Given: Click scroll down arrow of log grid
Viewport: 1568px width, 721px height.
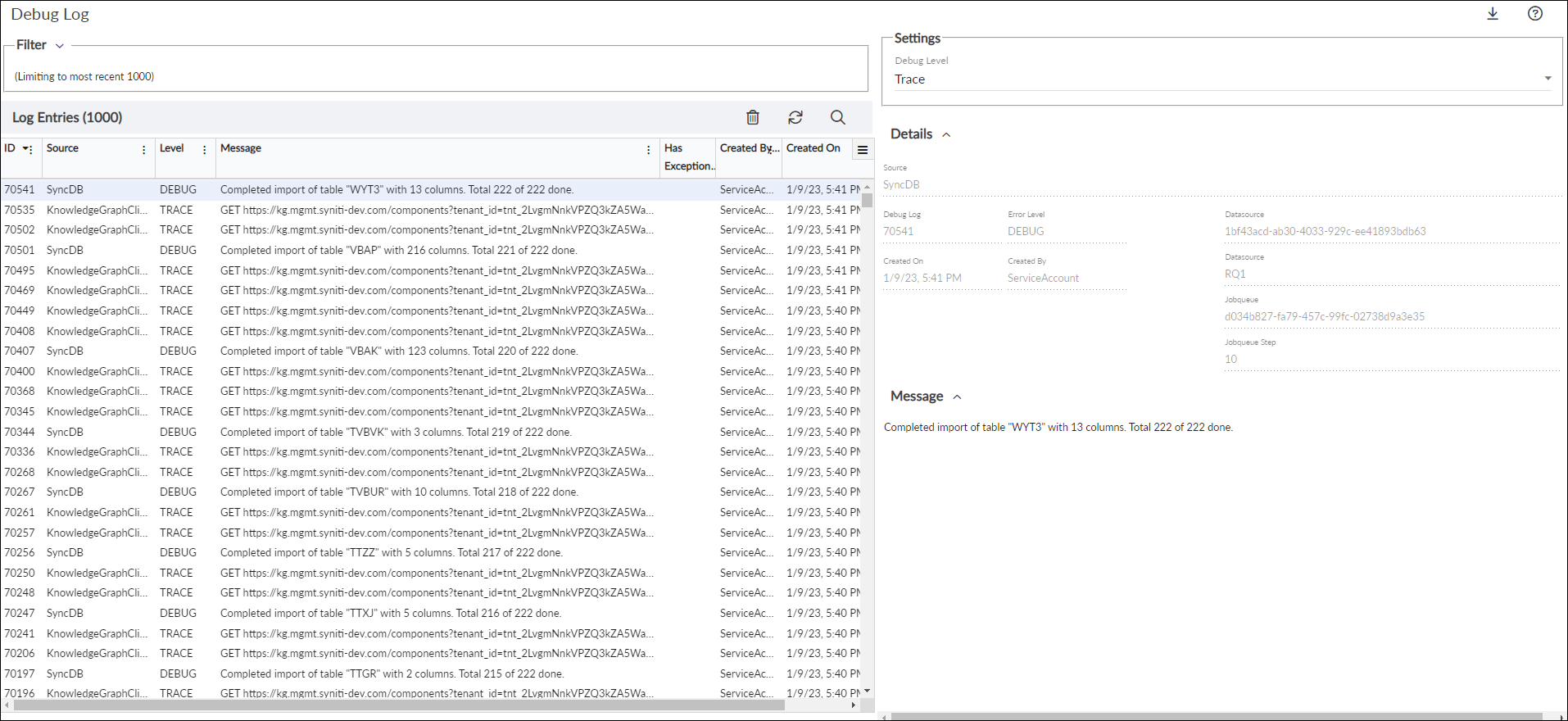Looking at the screenshot, I should [868, 692].
